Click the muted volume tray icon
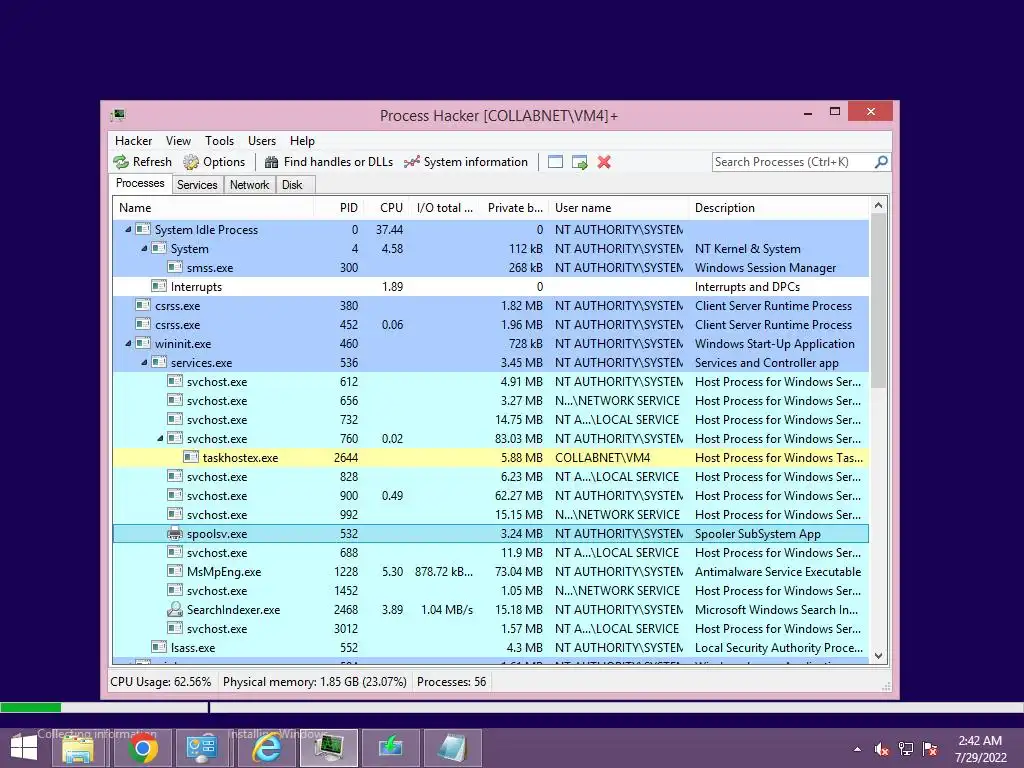This screenshot has width=1024, height=768. 881,749
